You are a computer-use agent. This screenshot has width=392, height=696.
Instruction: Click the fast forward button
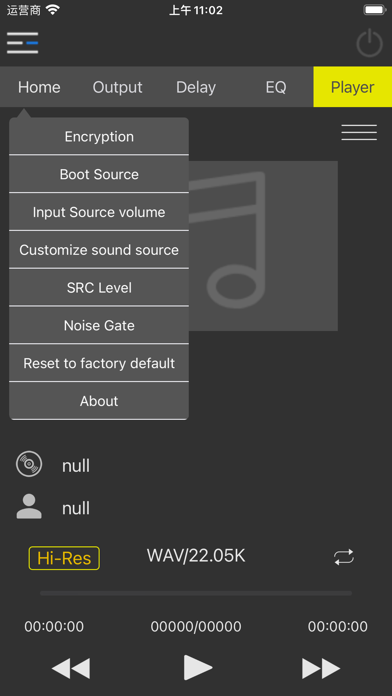321,668
